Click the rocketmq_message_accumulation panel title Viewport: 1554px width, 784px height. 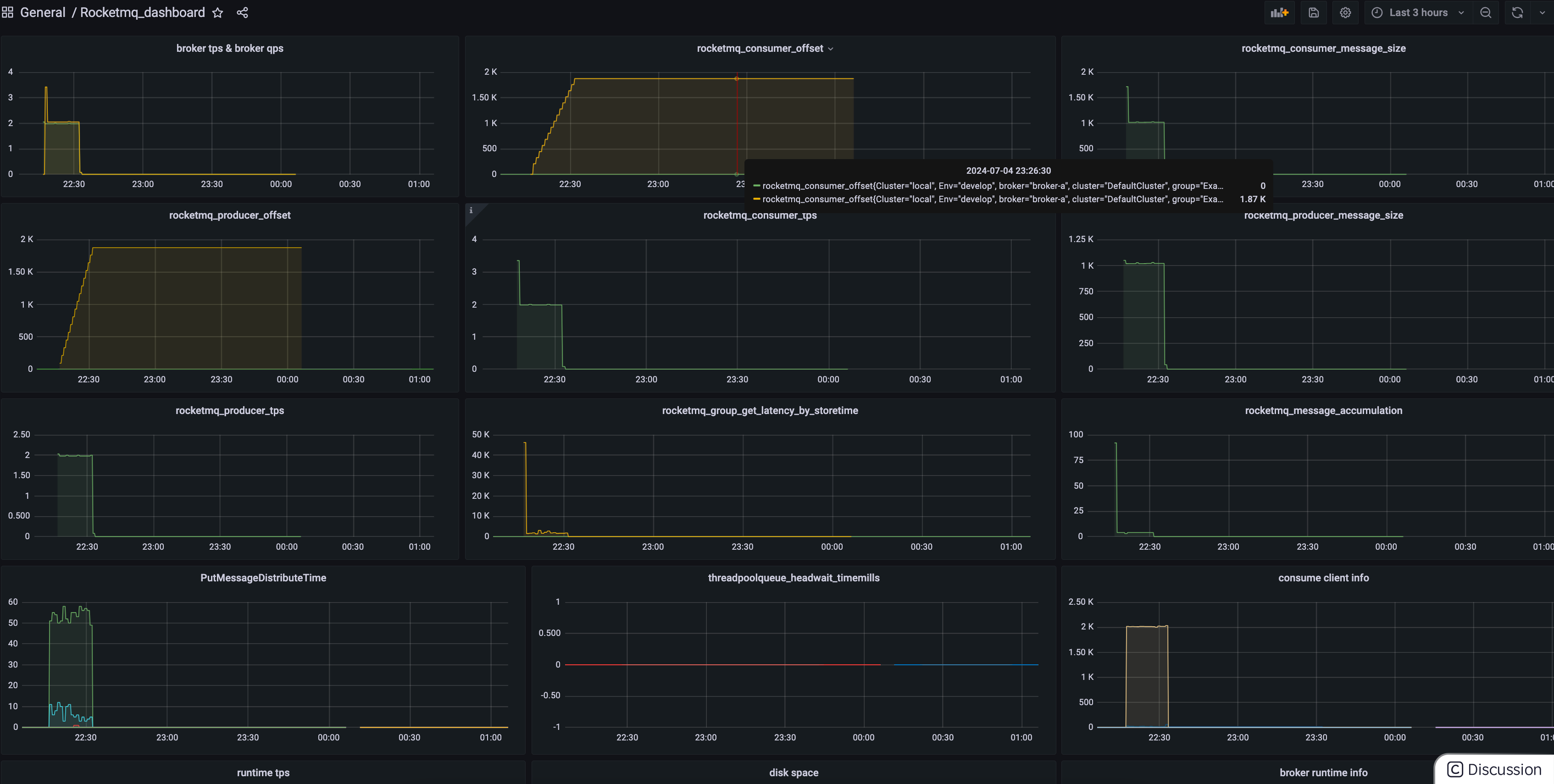click(1323, 411)
